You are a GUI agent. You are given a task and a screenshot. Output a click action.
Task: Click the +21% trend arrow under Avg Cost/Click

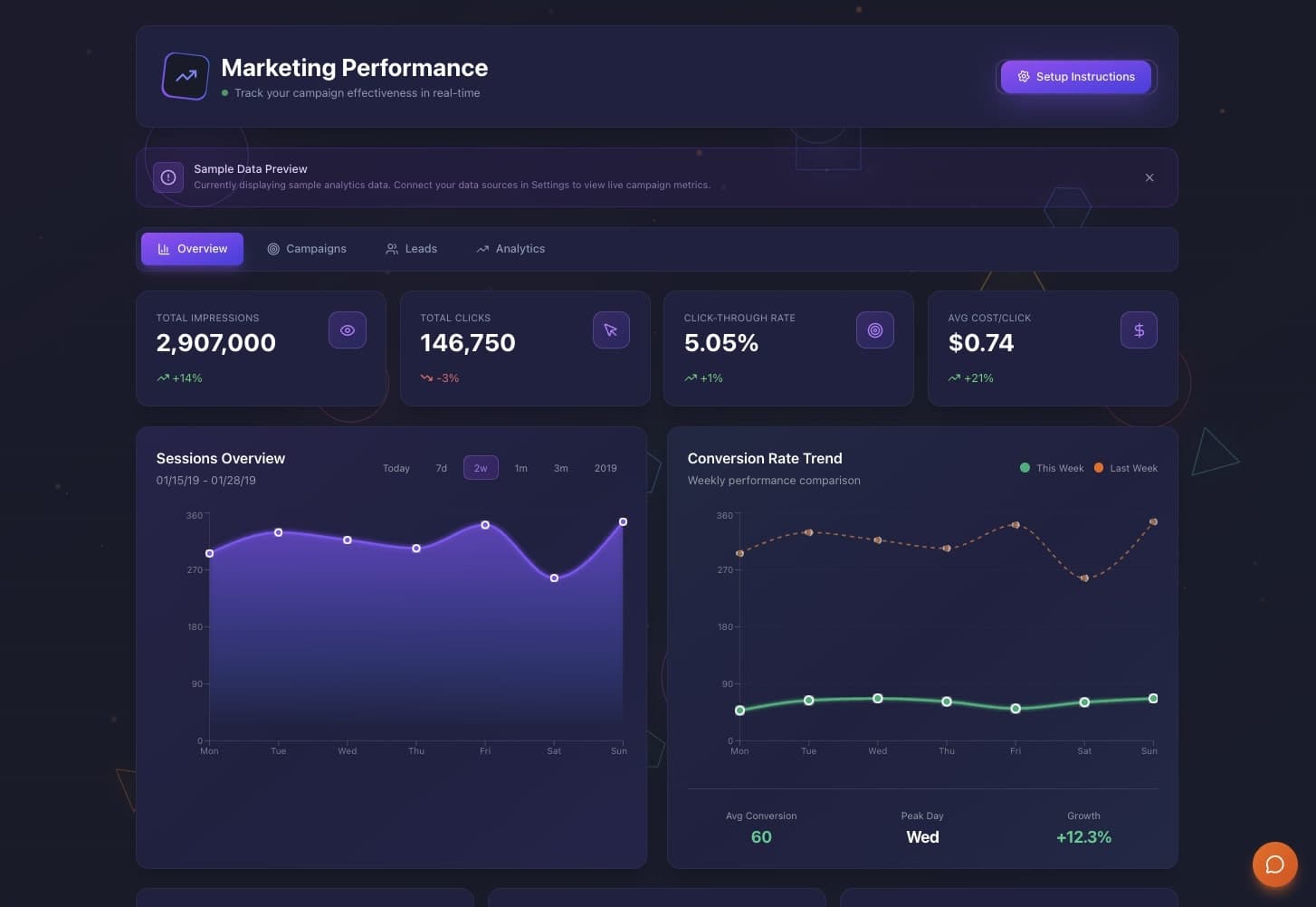tap(954, 378)
